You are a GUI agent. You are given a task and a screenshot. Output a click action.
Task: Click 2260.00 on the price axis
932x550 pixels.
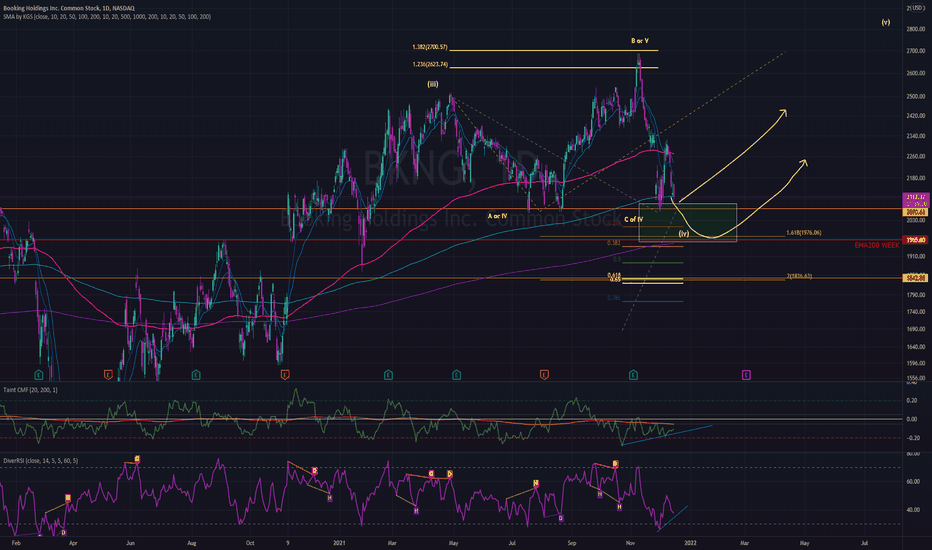(915, 157)
